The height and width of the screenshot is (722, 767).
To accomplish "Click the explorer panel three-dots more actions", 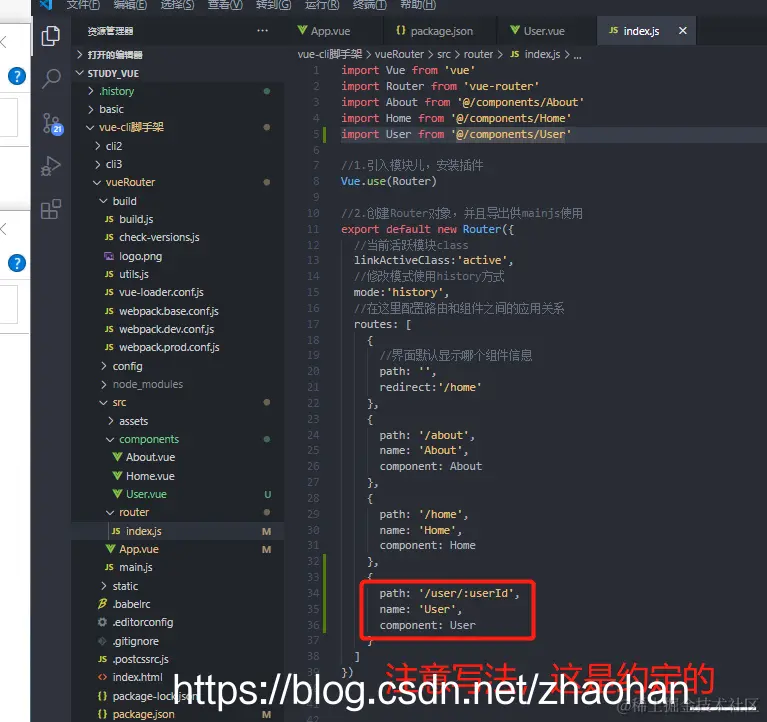I will click(262, 31).
